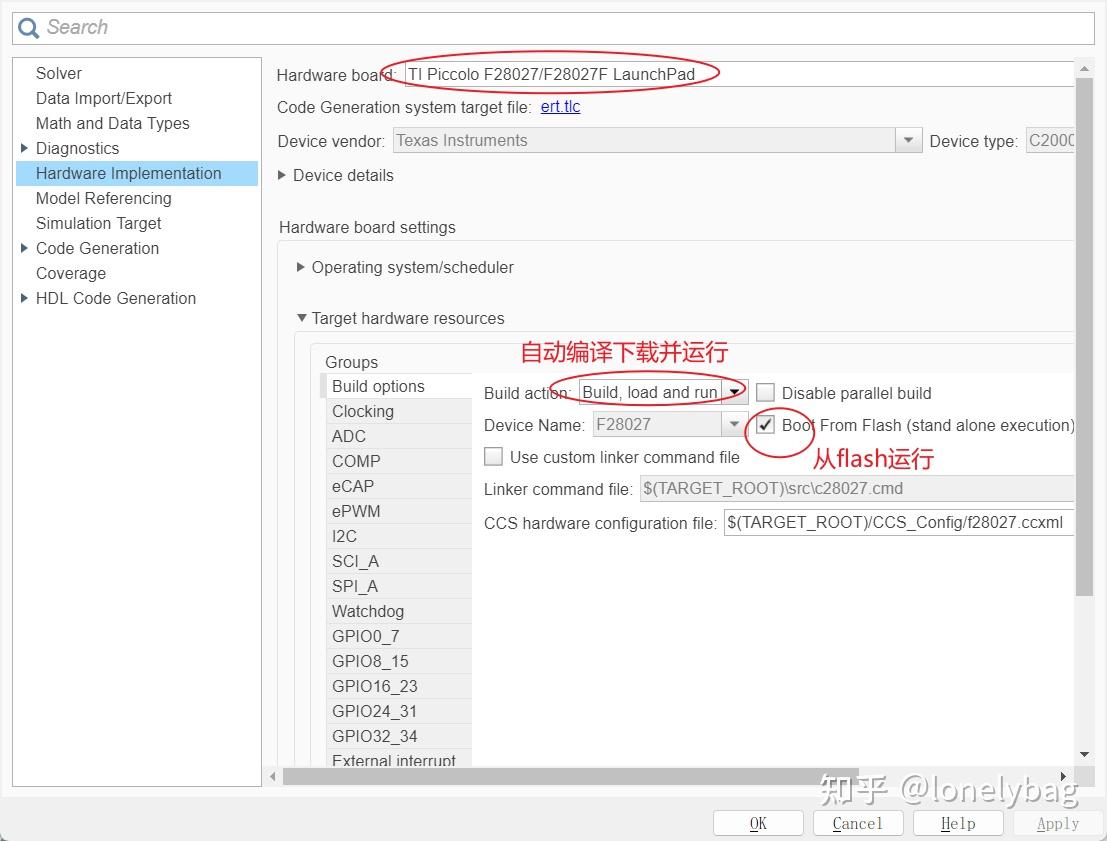Screen dimensions: 1107x841
Task: Select the Clocking group
Action: (x=398, y=411)
